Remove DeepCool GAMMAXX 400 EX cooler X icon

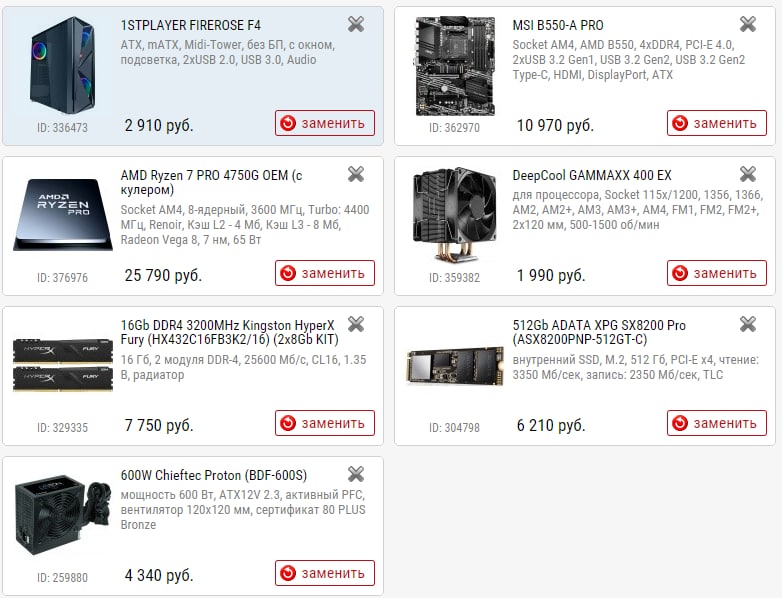(x=748, y=174)
